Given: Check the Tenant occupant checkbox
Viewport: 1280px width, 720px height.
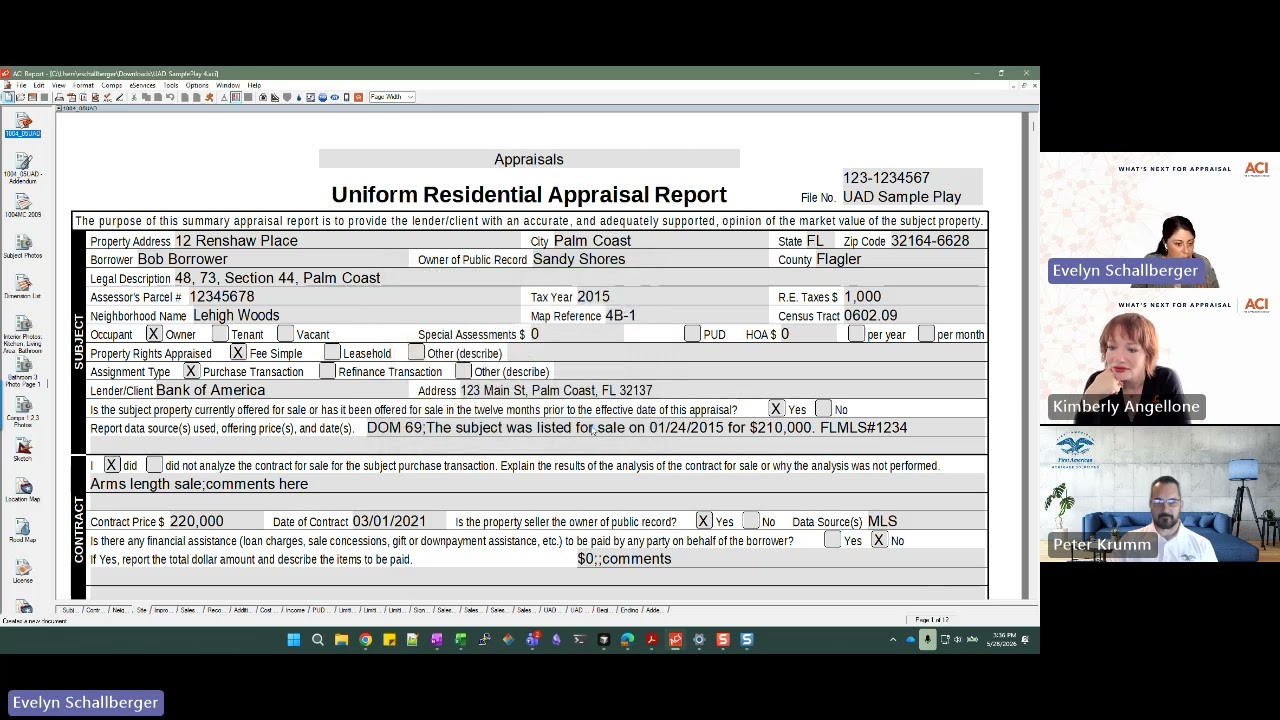Looking at the screenshot, I should click(x=220, y=334).
